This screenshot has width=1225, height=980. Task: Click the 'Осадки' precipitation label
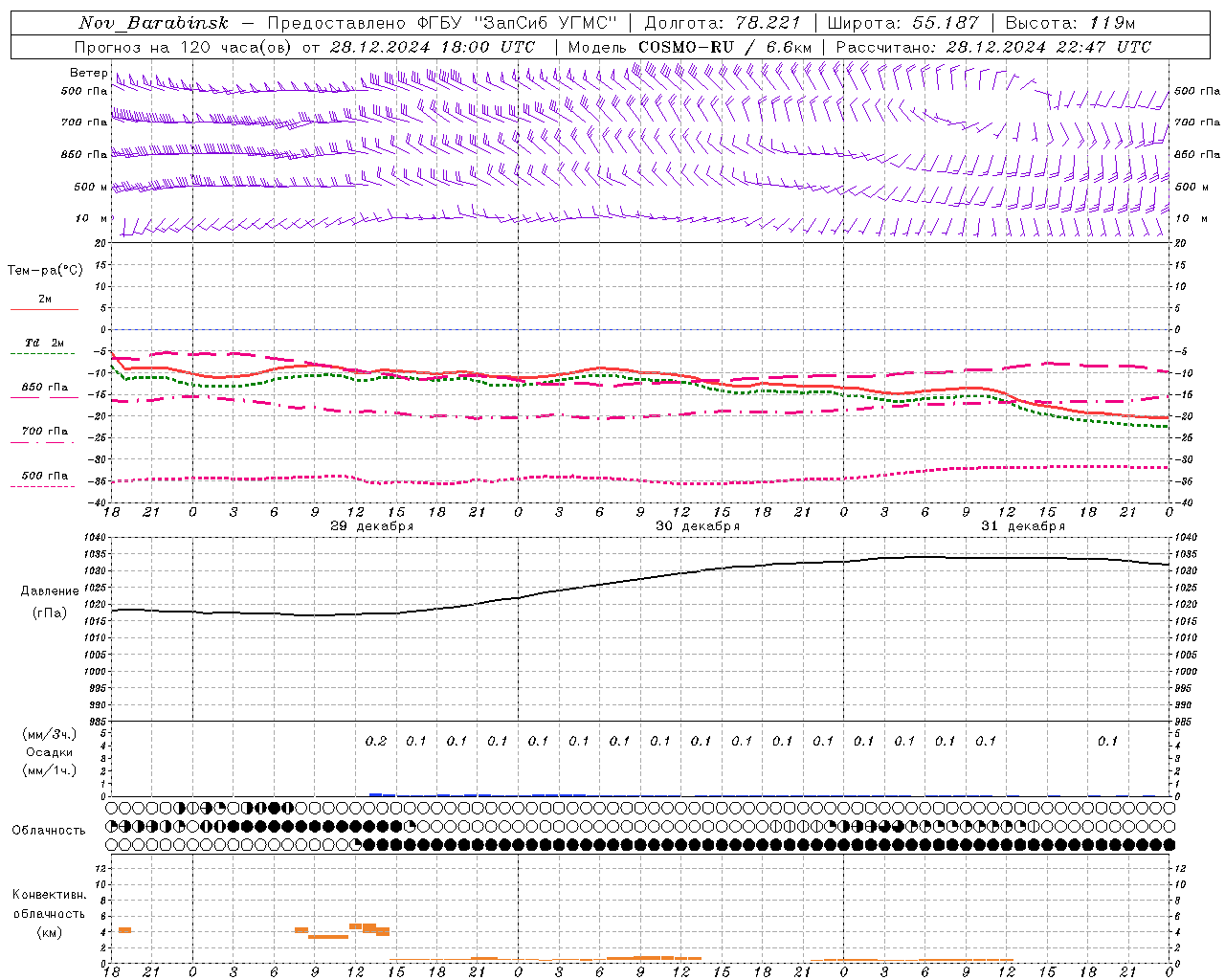(50, 752)
